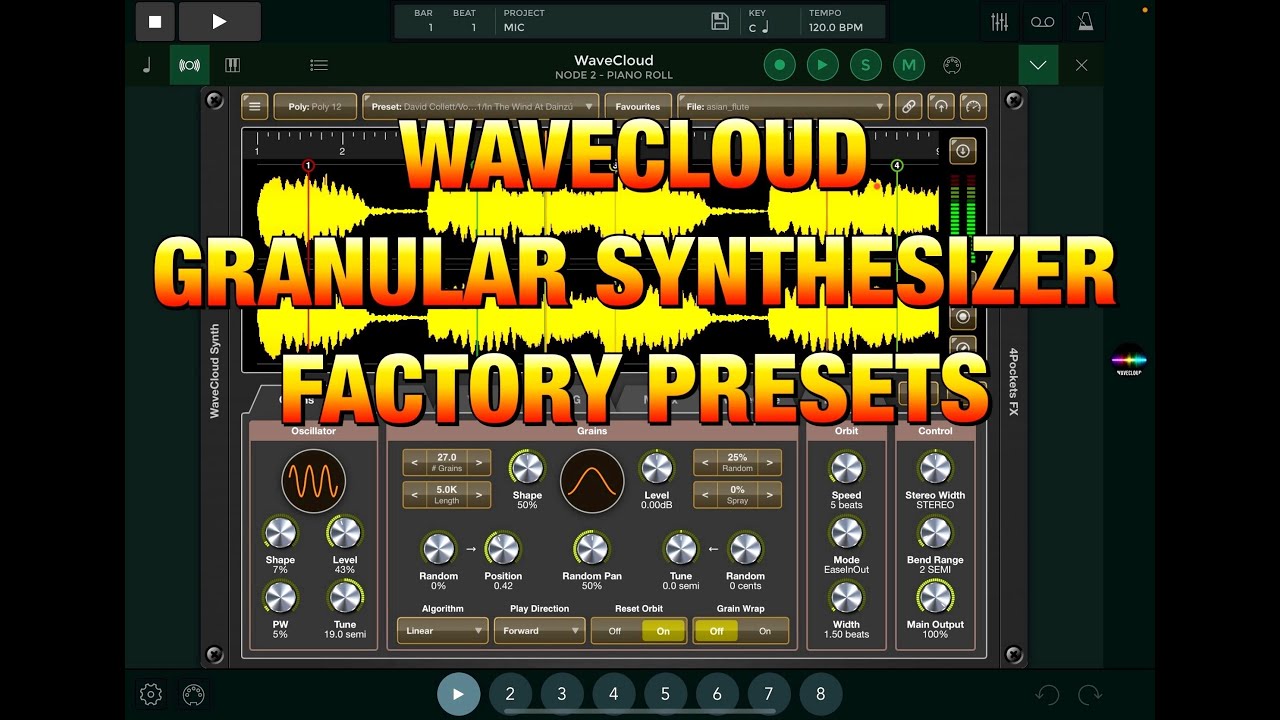Click the Oscillator PW knob
The width and height of the screenshot is (1280, 720).
click(280, 598)
